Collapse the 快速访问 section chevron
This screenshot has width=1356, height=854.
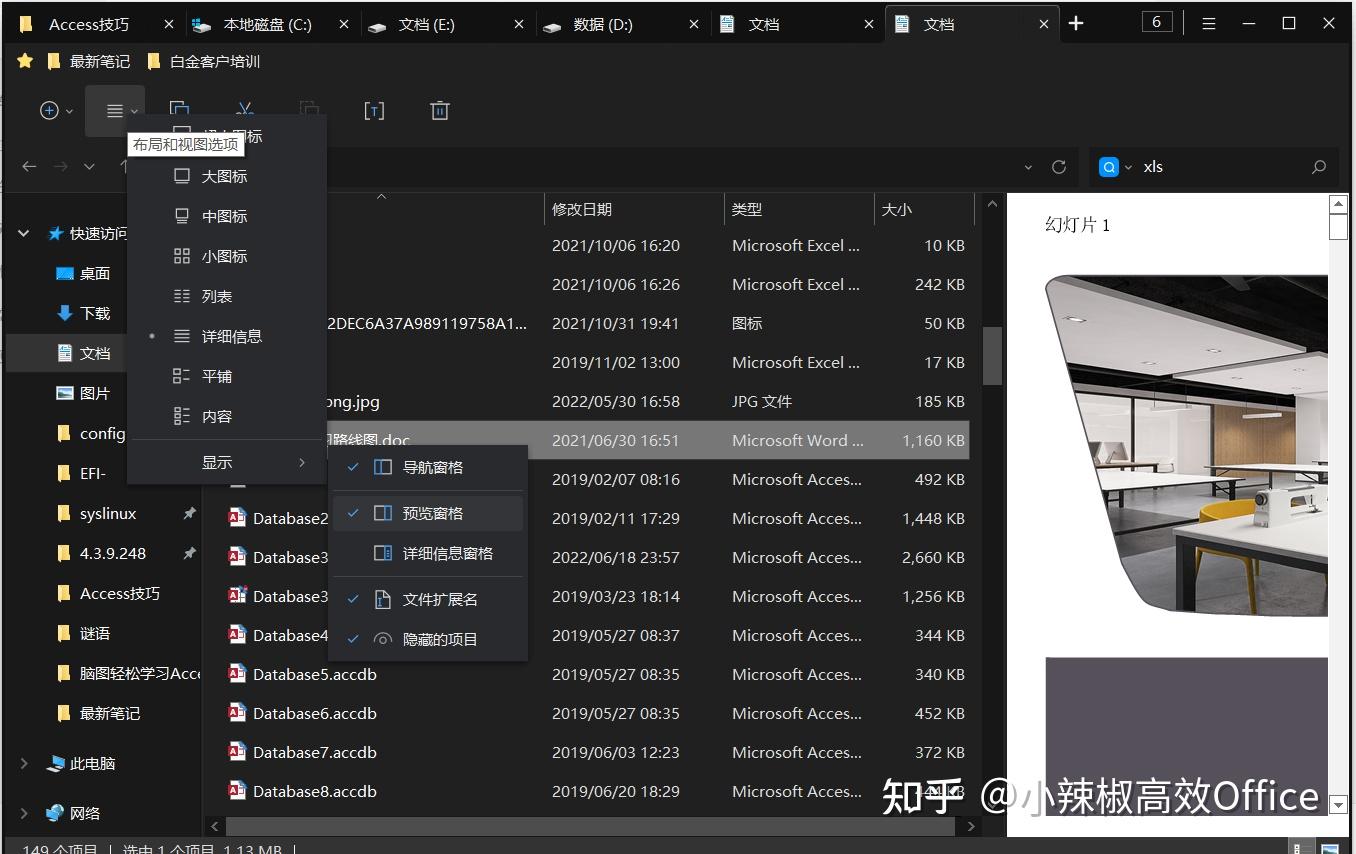click(23, 232)
